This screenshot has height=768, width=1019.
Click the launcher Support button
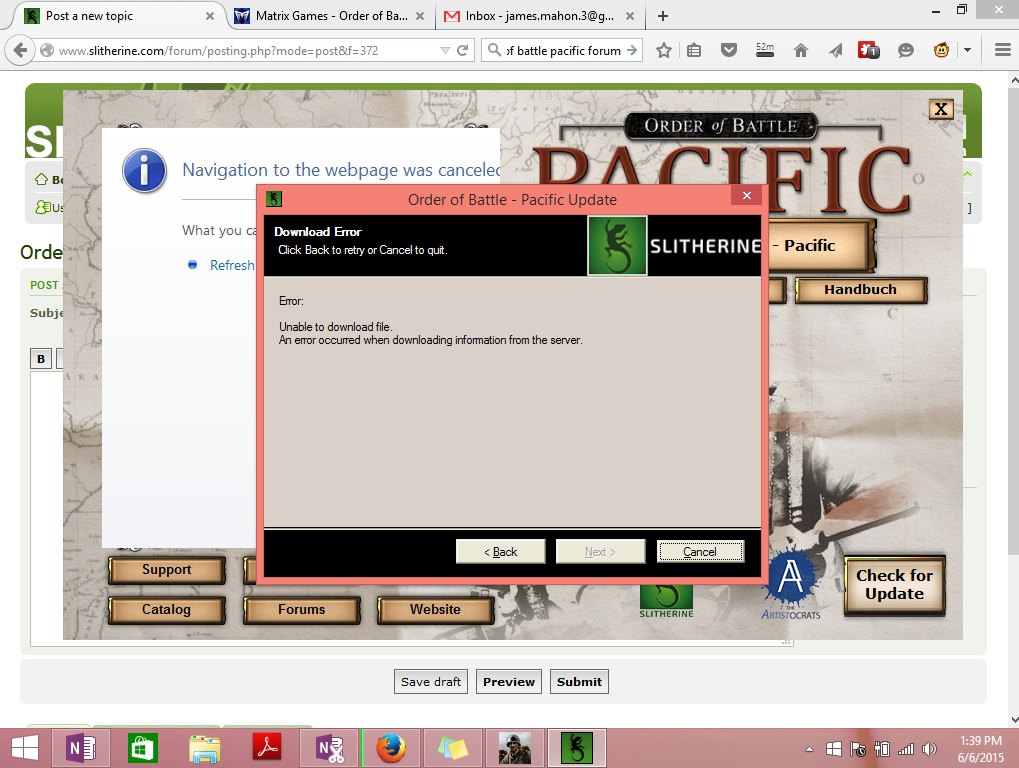coord(166,570)
